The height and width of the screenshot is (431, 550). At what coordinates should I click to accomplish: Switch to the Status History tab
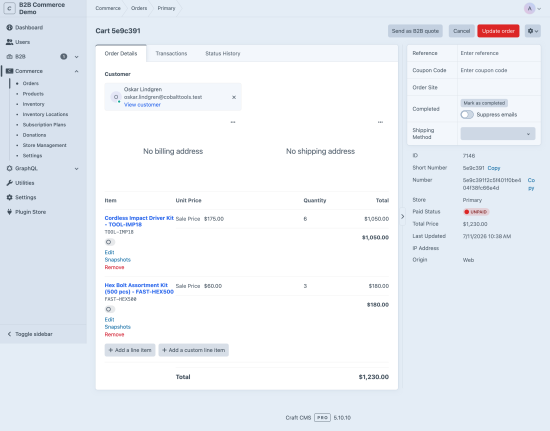tap(223, 53)
